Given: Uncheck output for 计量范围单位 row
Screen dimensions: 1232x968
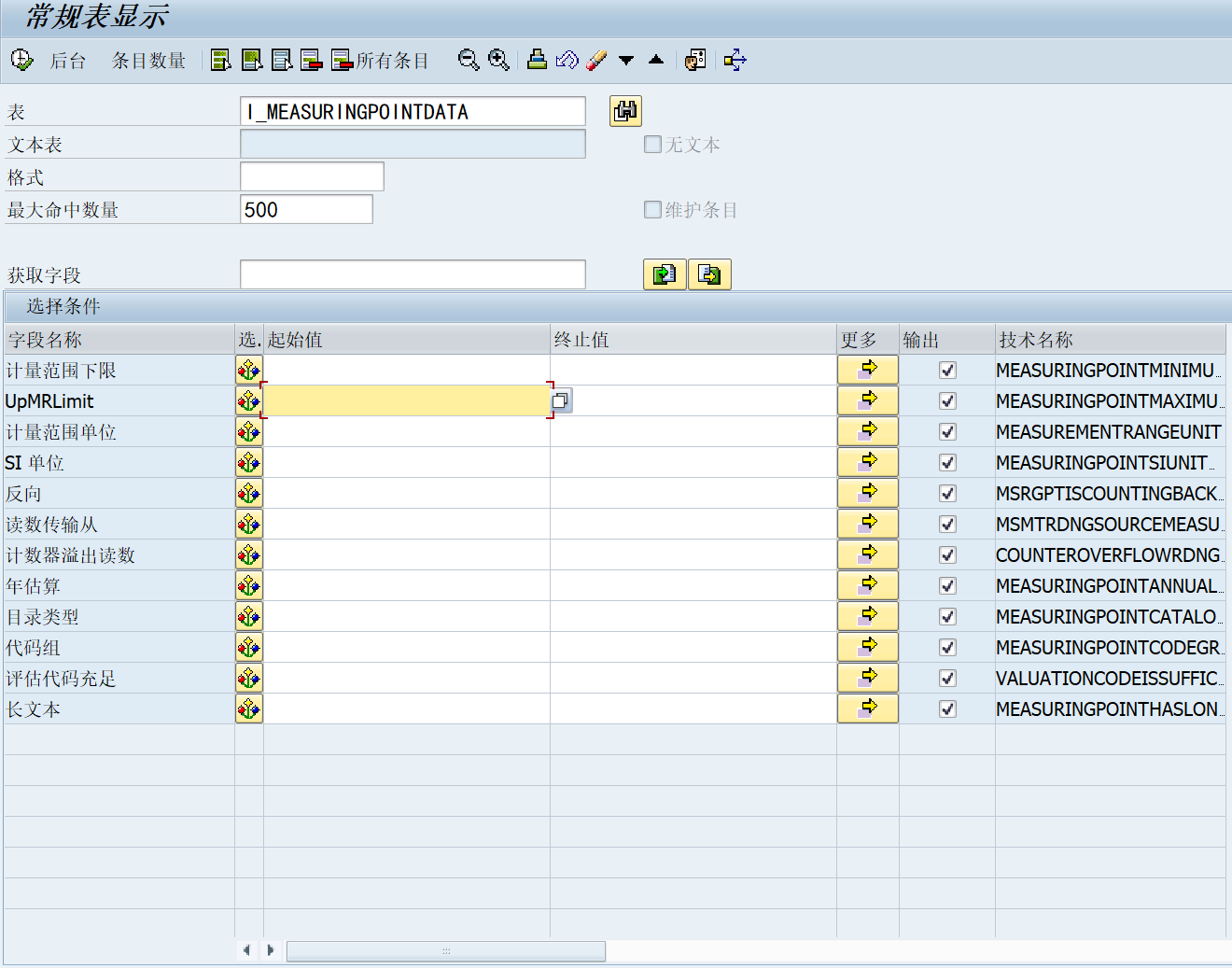Looking at the screenshot, I should [947, 432].
